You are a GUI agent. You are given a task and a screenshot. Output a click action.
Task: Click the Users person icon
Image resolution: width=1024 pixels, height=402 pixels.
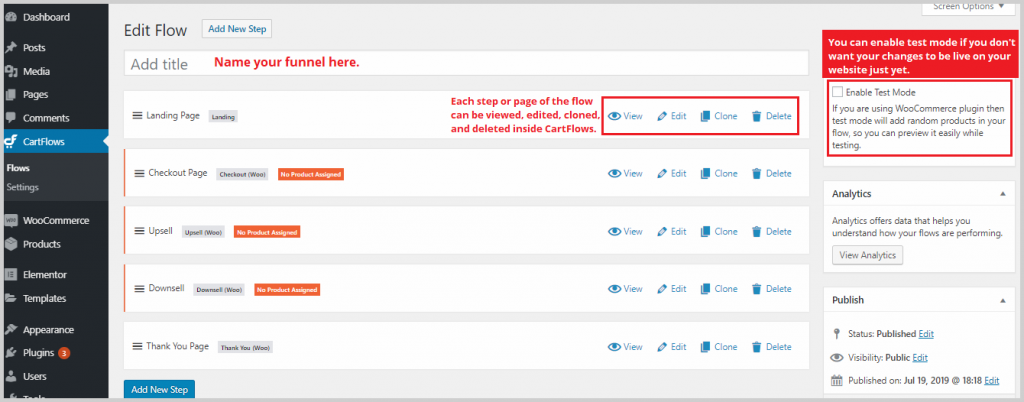point(10,377)
